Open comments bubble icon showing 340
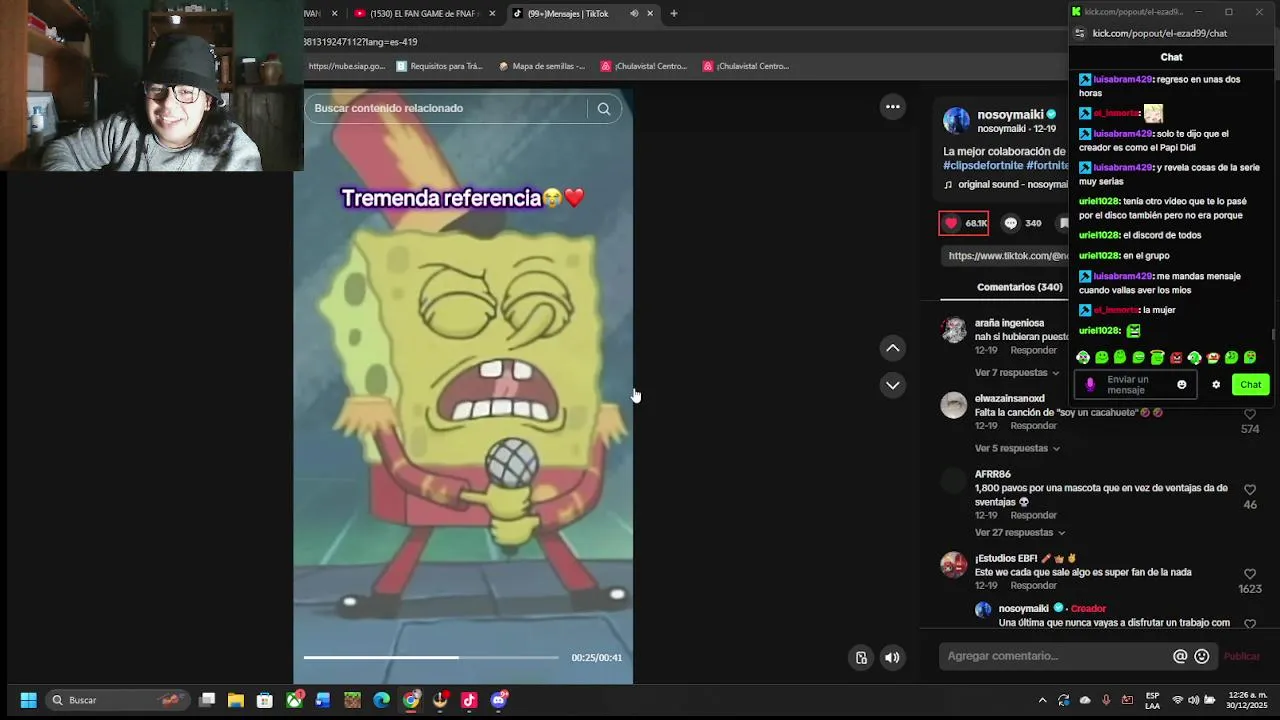Screen dimensions: 1280x720 tap(1010, 223)
